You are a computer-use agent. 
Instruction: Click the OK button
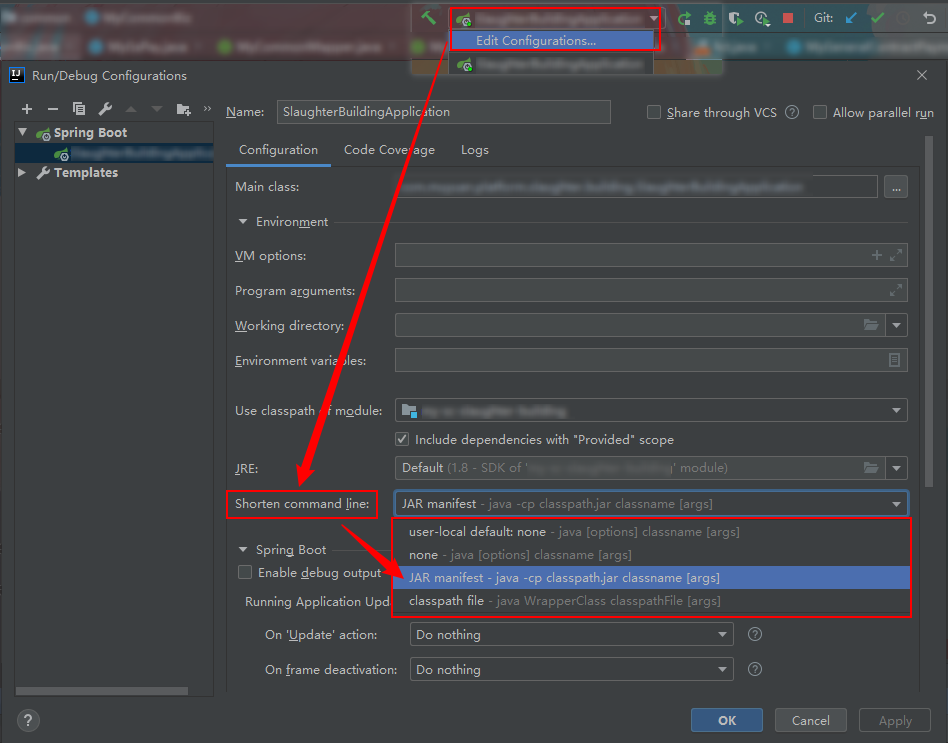(x=727, y=720)
